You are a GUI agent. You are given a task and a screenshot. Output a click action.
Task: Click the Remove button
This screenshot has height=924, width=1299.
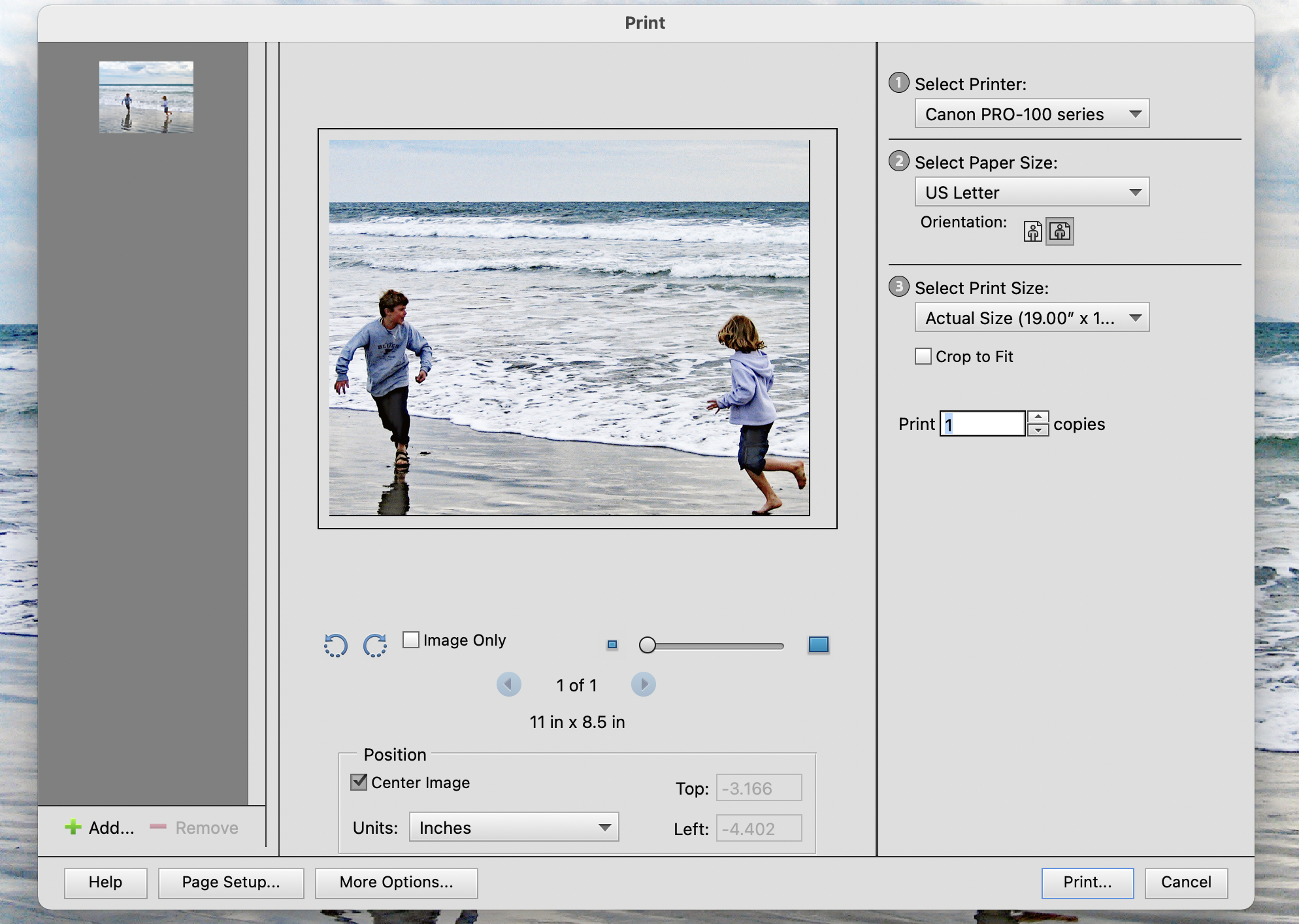(x=194, y=827)
